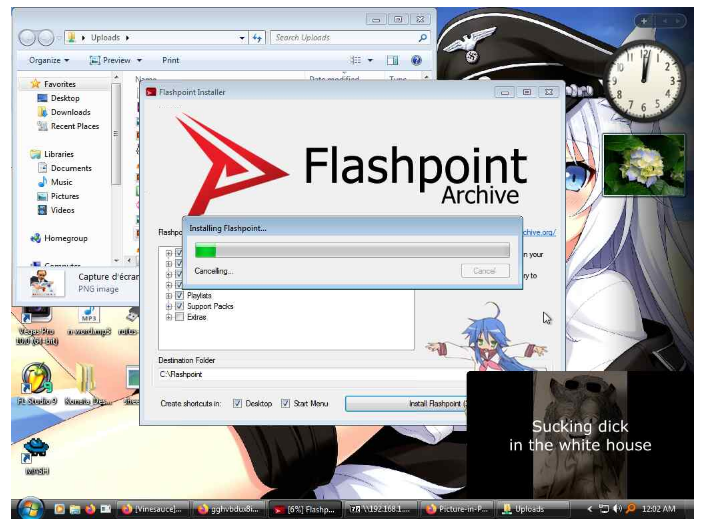
Task: Open Favorites in the navigation pane
Action: tap(60, 84)
